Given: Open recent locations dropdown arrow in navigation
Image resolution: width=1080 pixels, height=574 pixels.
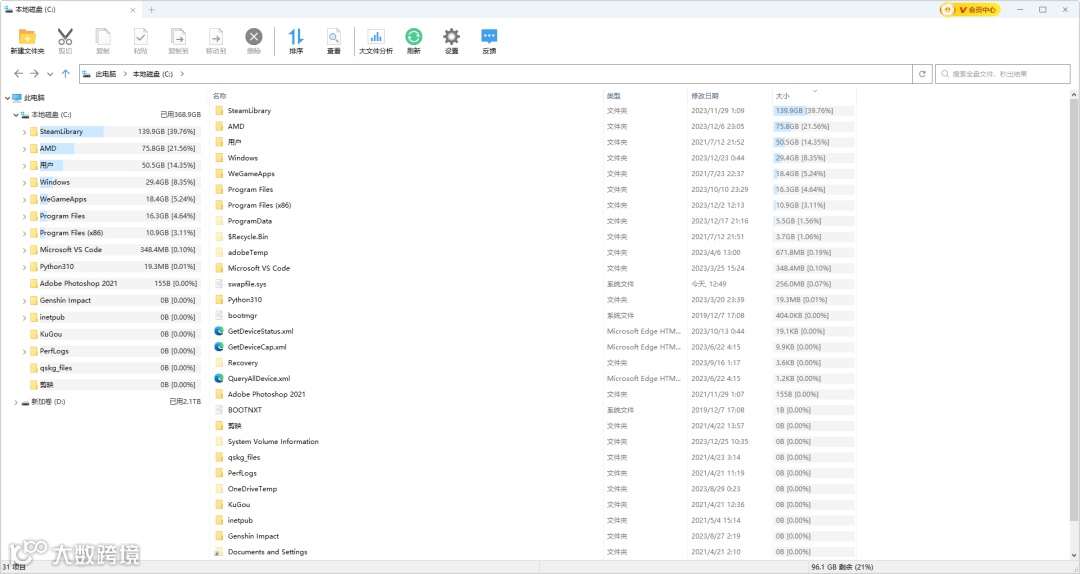Looking at the screenshot, I should 50,74.
